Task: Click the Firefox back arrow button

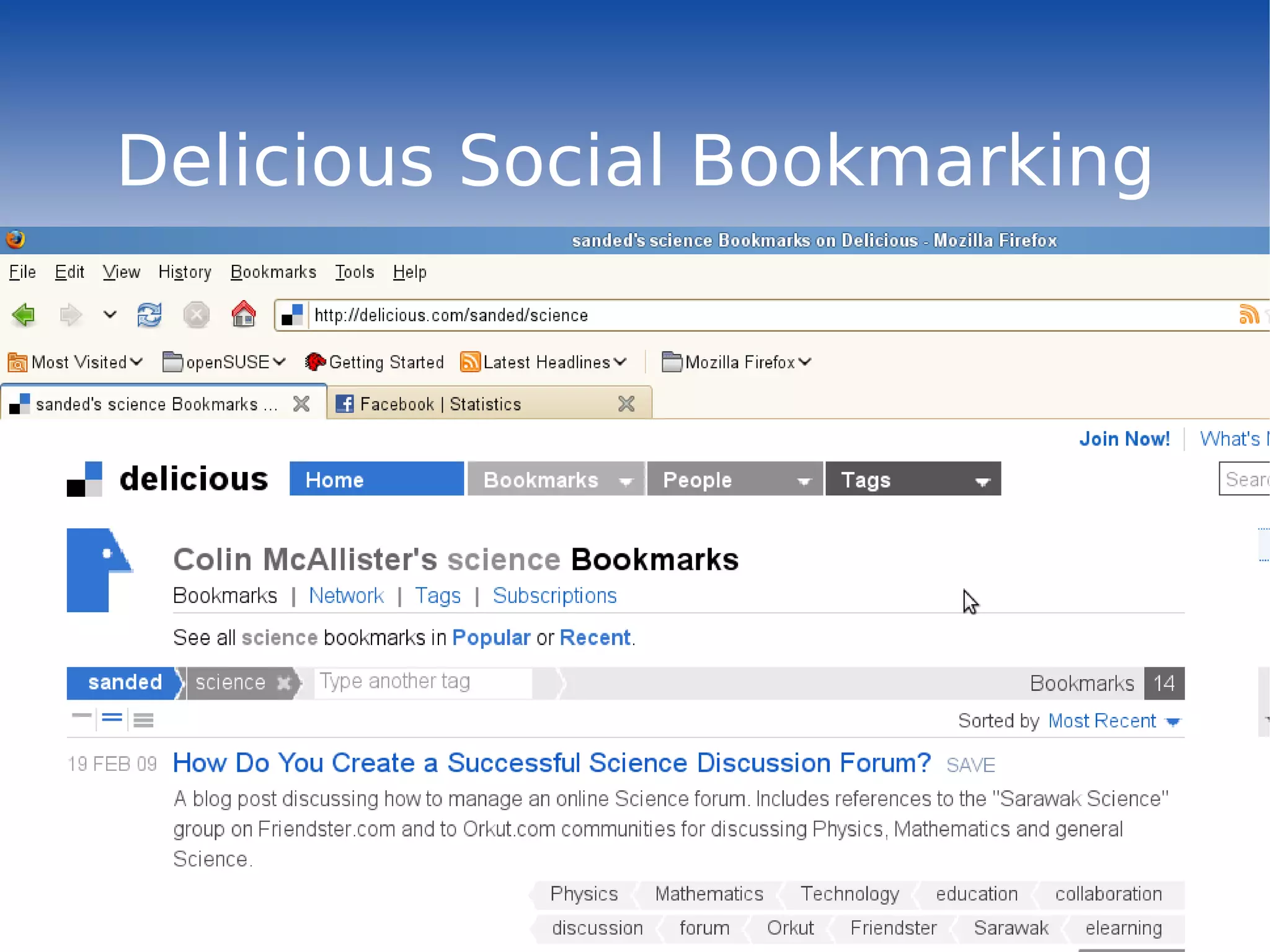Action: (x=24, y=315)
